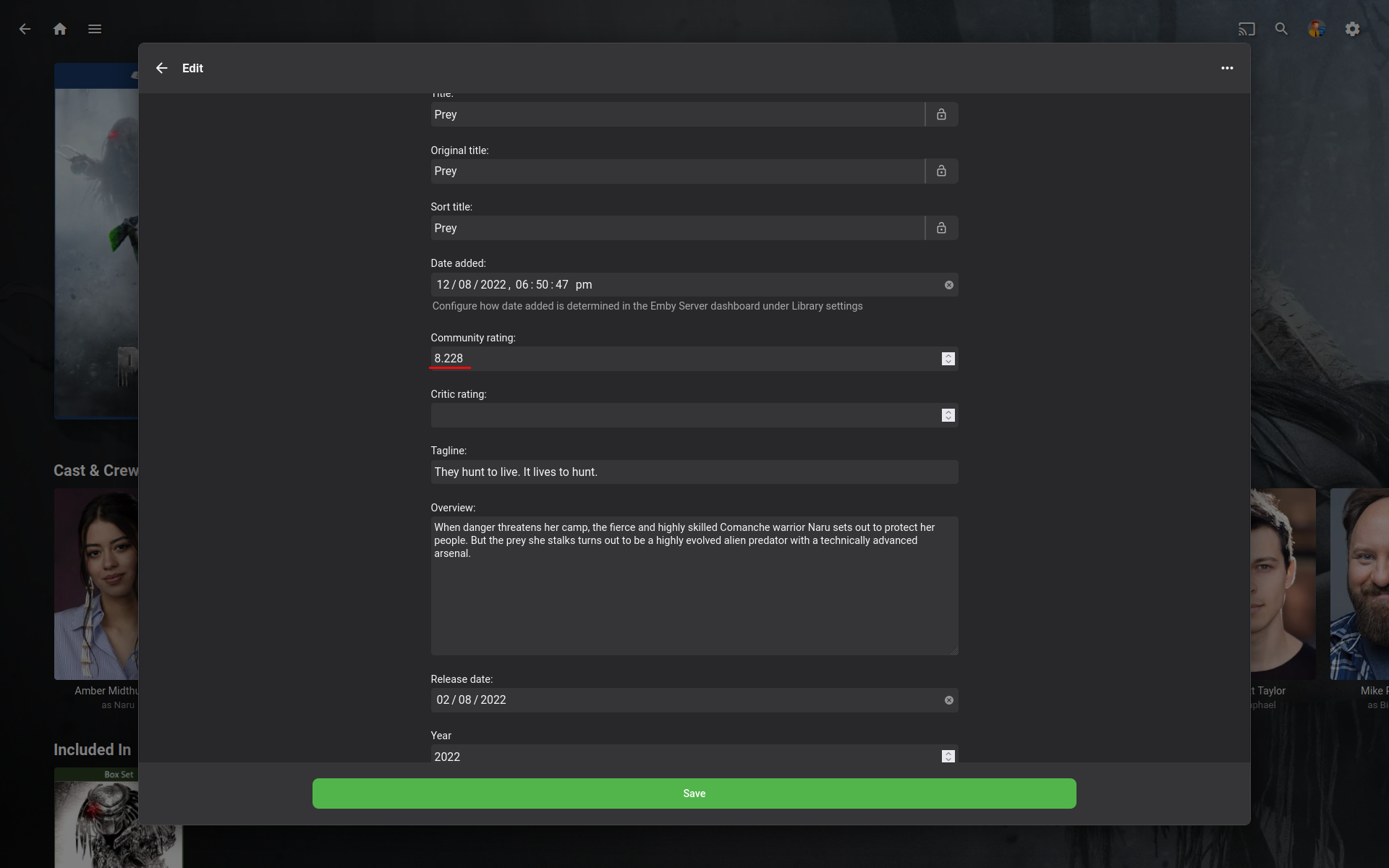Open the hamburger navigation menu
This screenshot has height=868, width=1389.
(95, 29)
